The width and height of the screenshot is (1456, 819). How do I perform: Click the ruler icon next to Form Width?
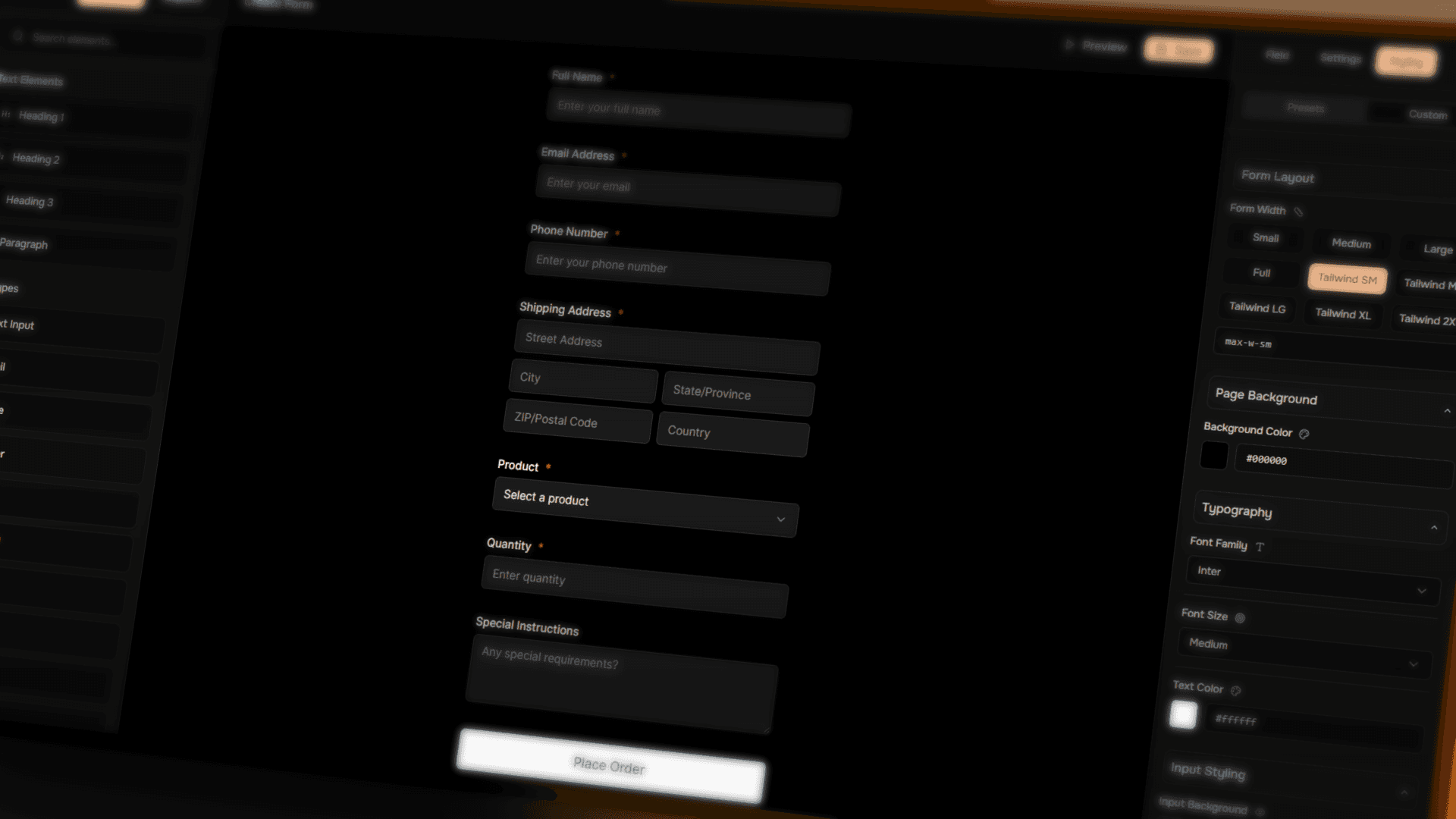[x=1298, y=212]
